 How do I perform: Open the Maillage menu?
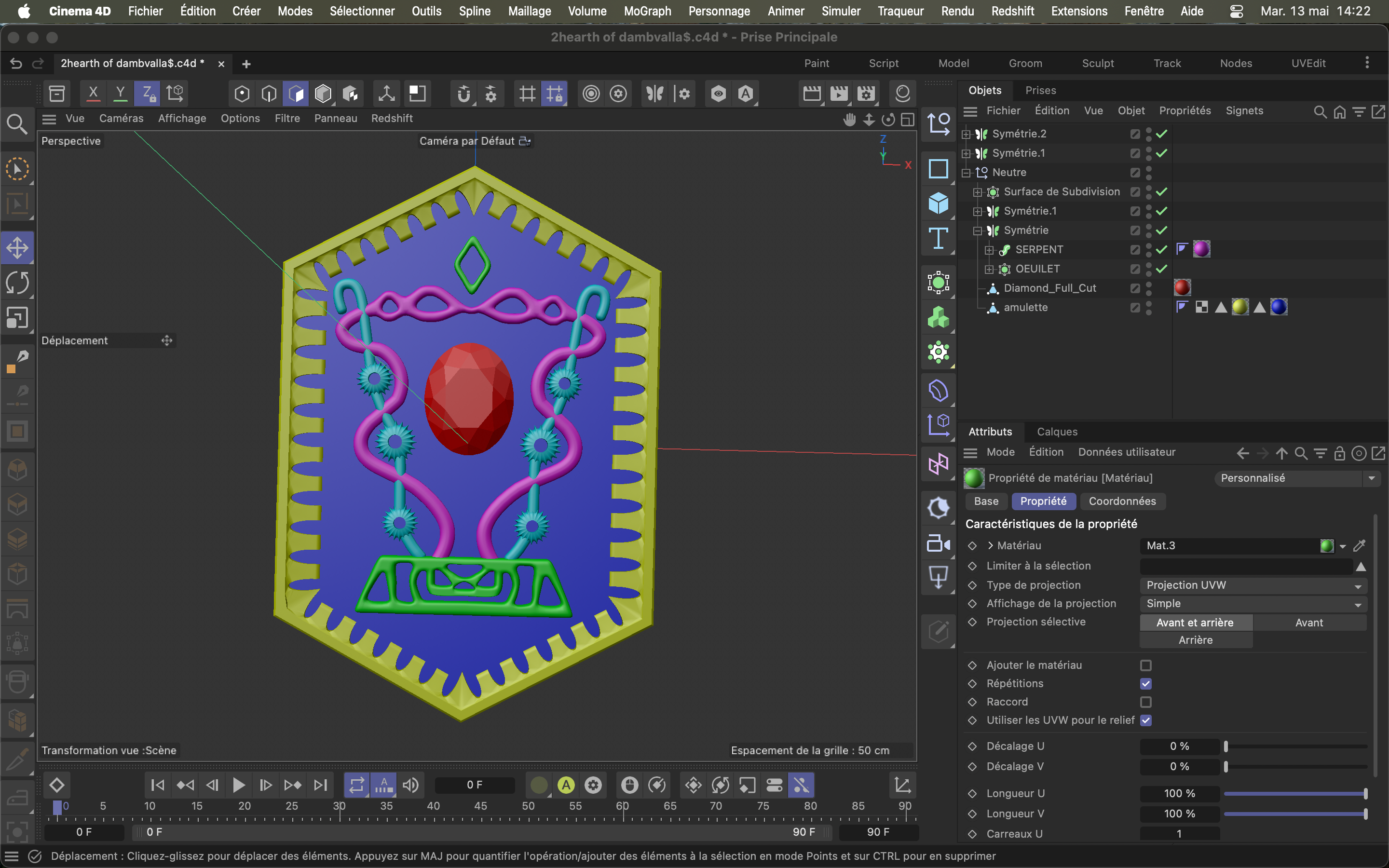click(529, 11)
